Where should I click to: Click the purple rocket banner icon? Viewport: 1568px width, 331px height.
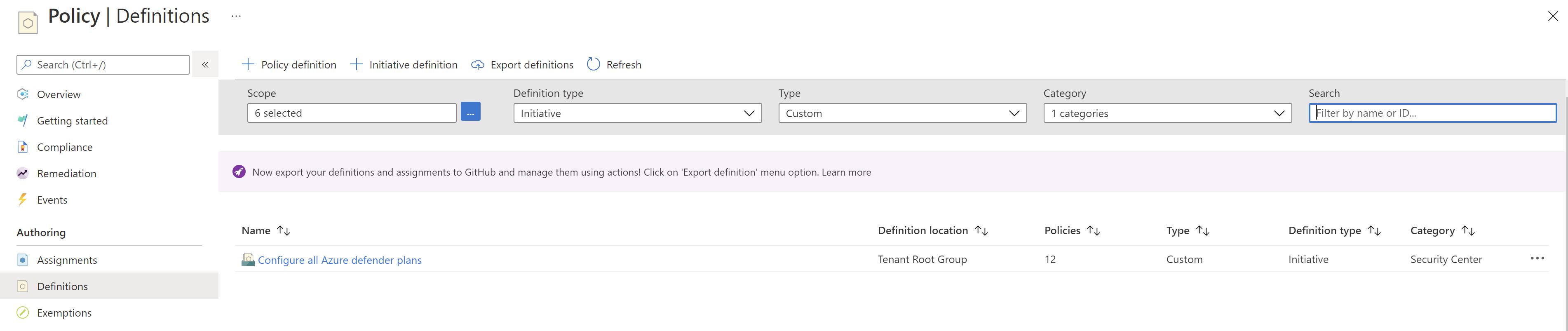point(239,172)
